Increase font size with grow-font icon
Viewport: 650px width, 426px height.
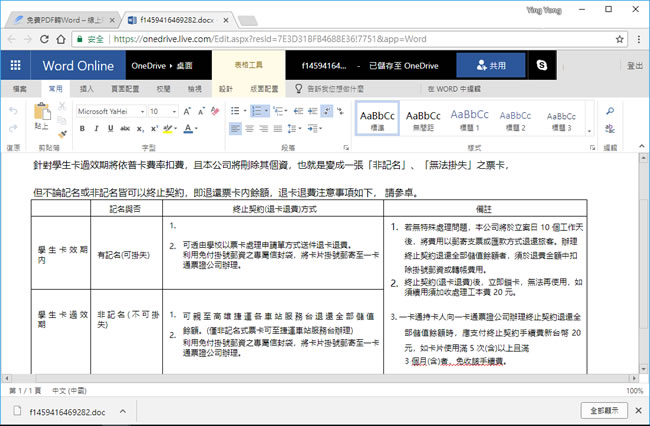tap(187, 111)
